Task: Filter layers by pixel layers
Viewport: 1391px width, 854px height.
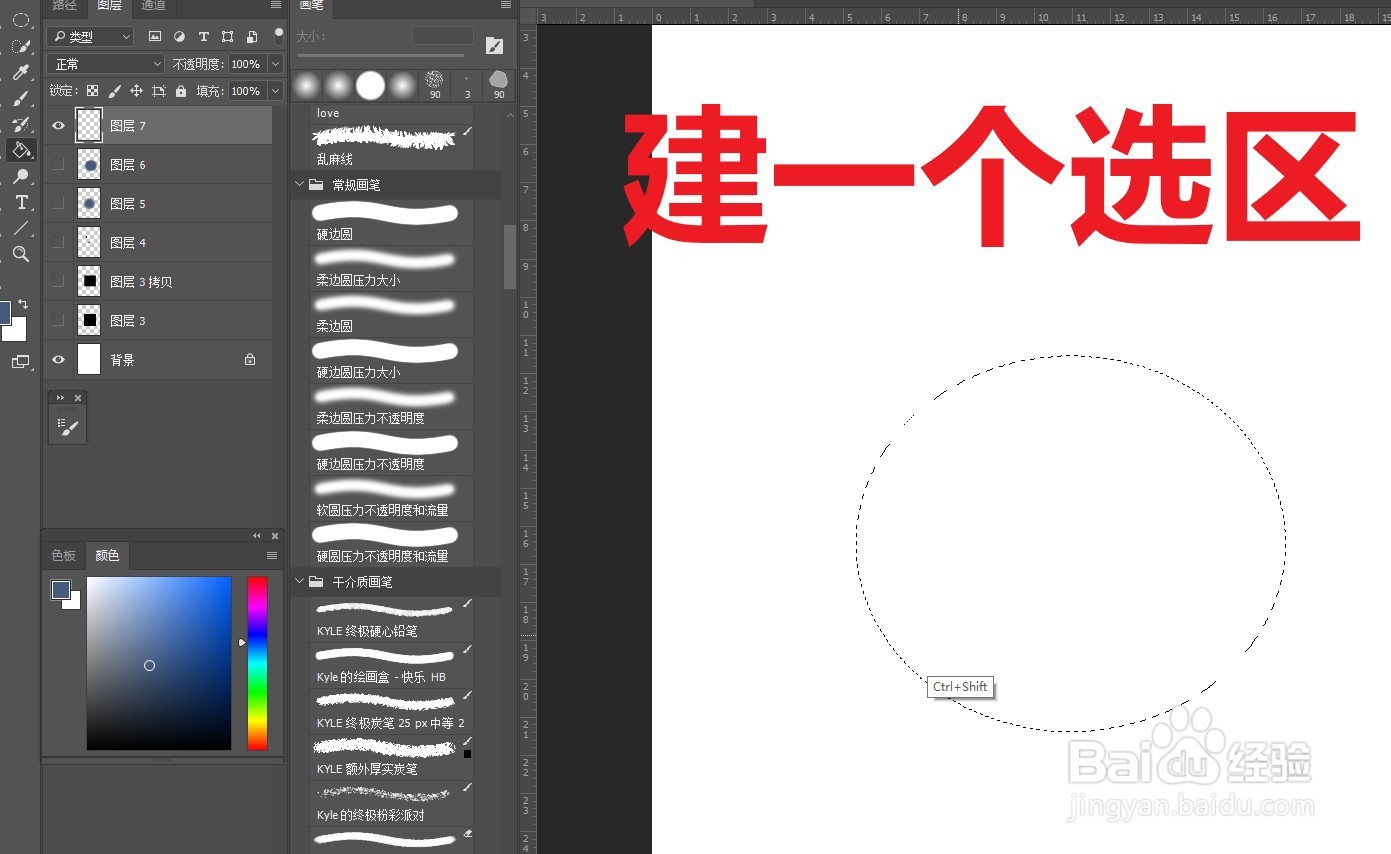Action: coord(155,36)
